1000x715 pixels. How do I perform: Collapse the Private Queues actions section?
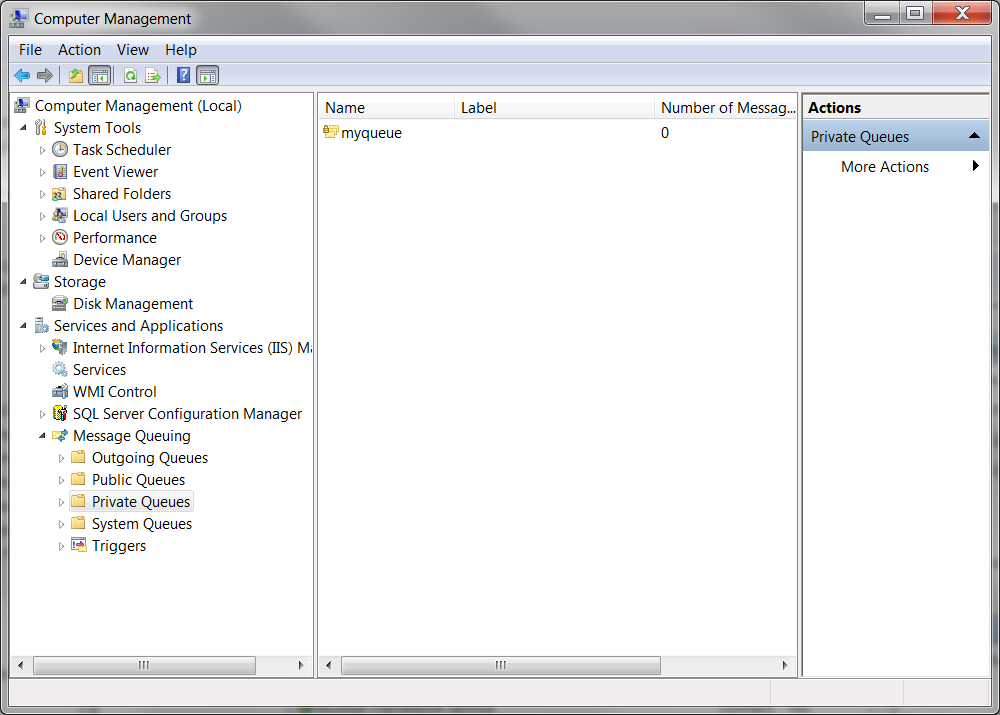pyautogui.click(x=974, y=136)
